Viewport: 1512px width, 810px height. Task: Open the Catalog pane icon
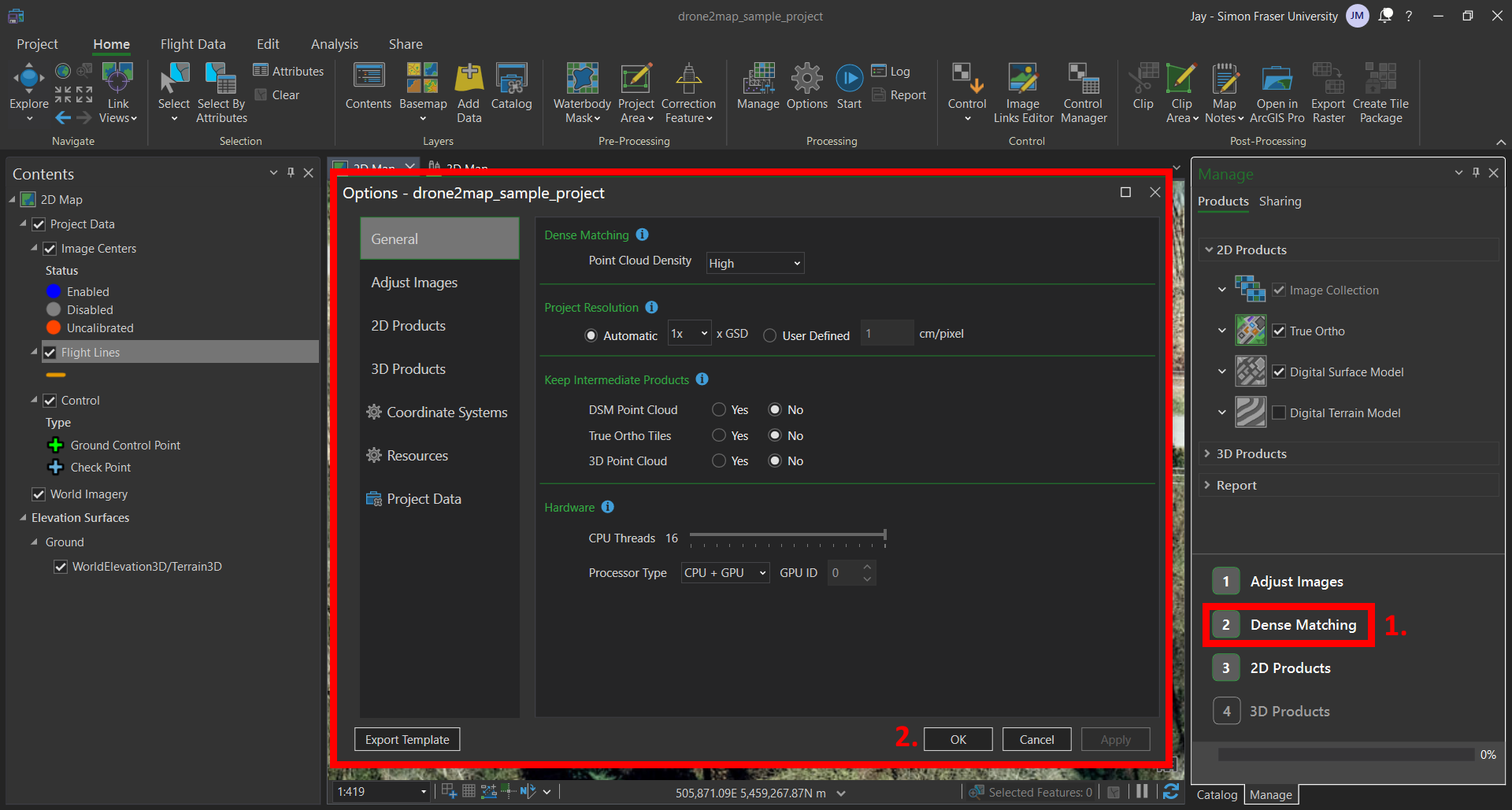pyautogui.click(x=511, y=79)
